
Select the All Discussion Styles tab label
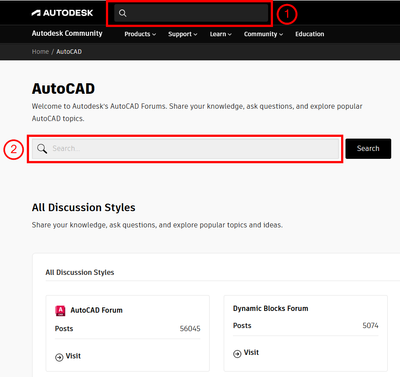coord(80,272)
